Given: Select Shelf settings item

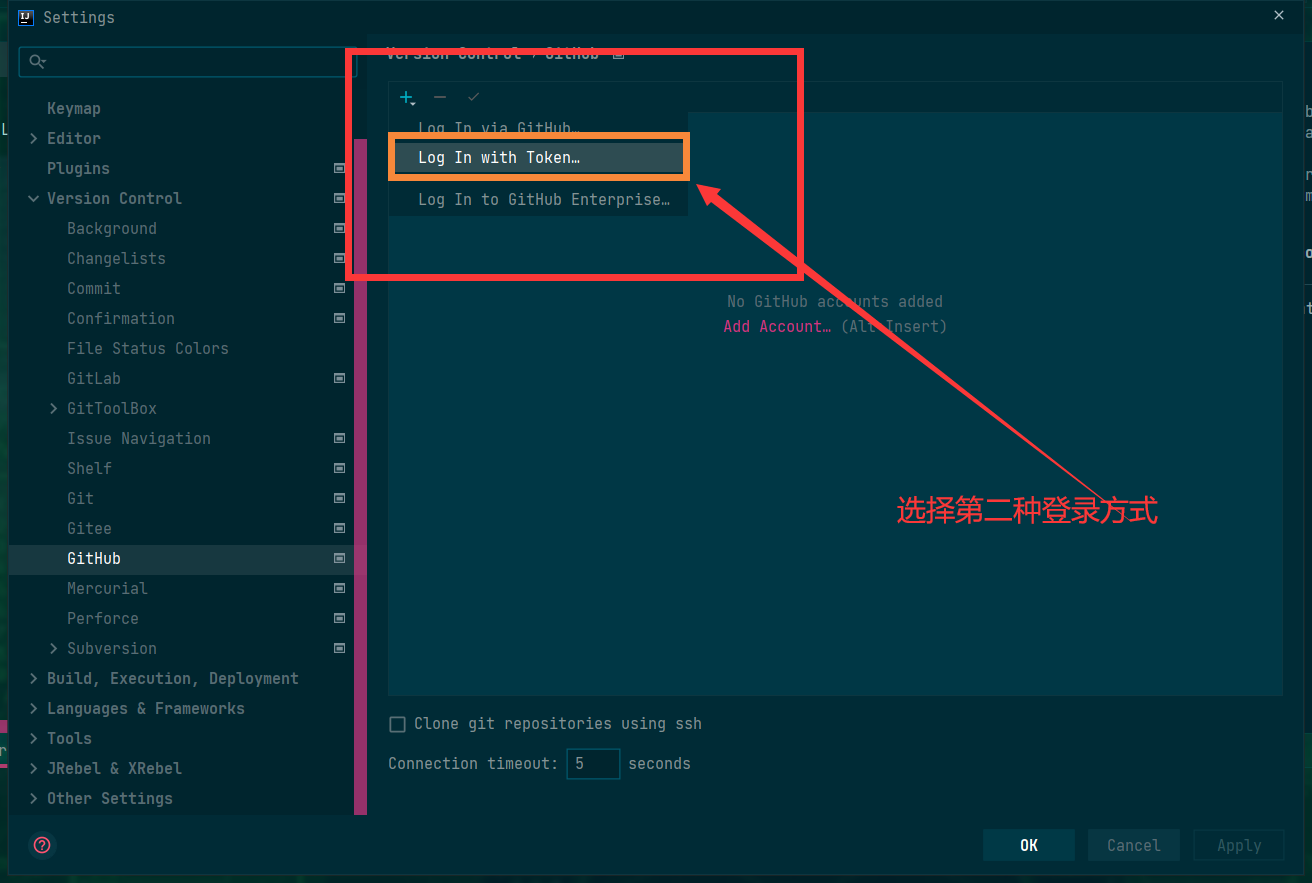Looking at the screenshot, I should [x=89, y=468].
